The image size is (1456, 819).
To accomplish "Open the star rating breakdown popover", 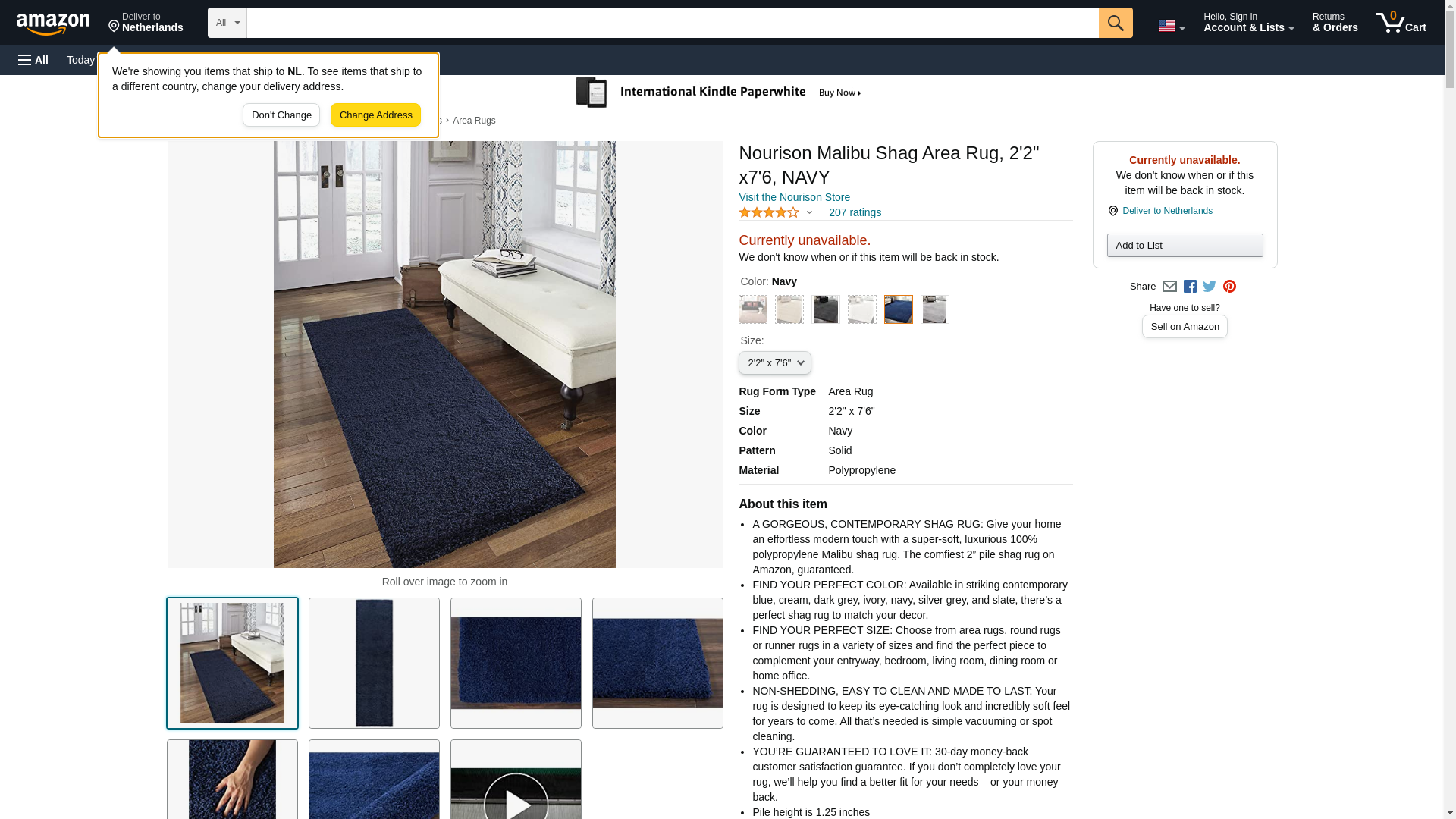I will pyautogui.click(x=775, y=213).
